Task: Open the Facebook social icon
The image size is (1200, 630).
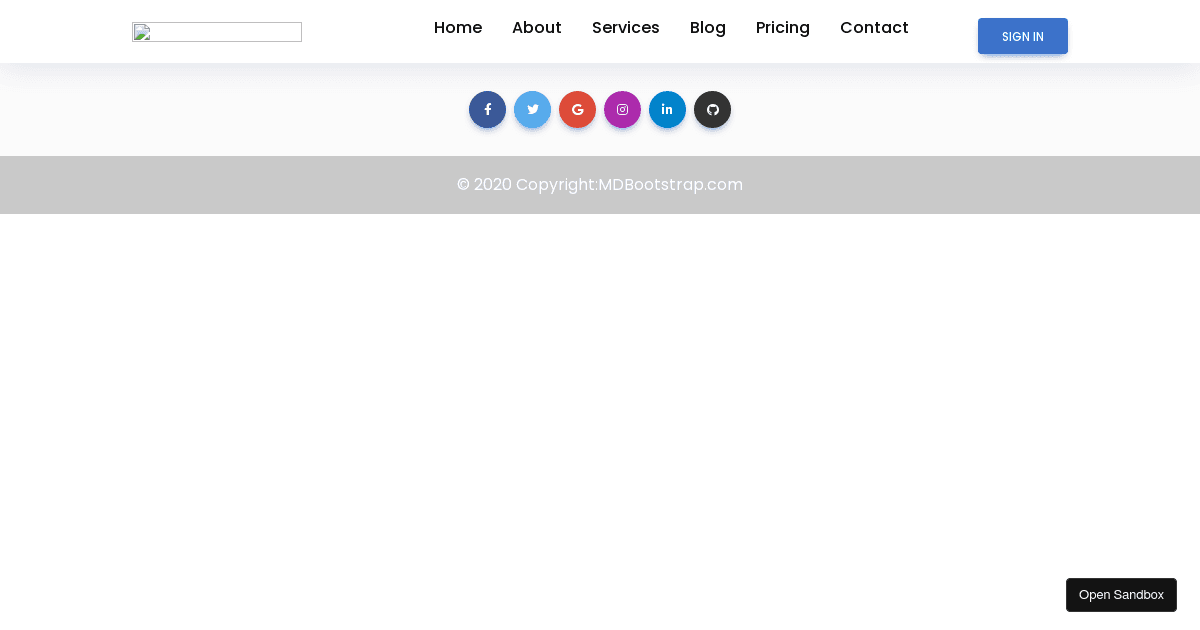Action: pyautogui.click(x=487, y=110)
